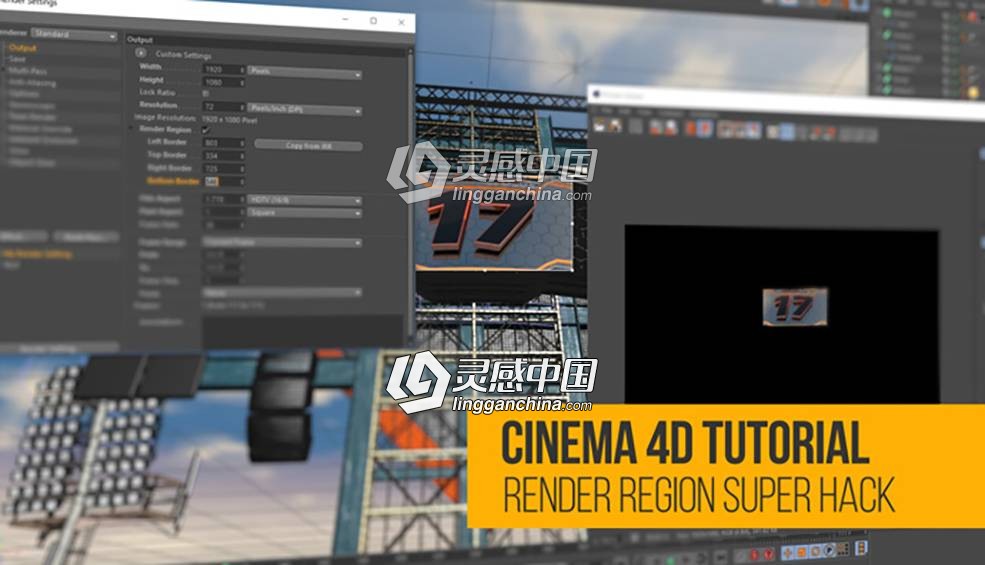Open the Animation menu in Picture Viewer
This screenshot has width=985, height=565.
coord(704,114)
